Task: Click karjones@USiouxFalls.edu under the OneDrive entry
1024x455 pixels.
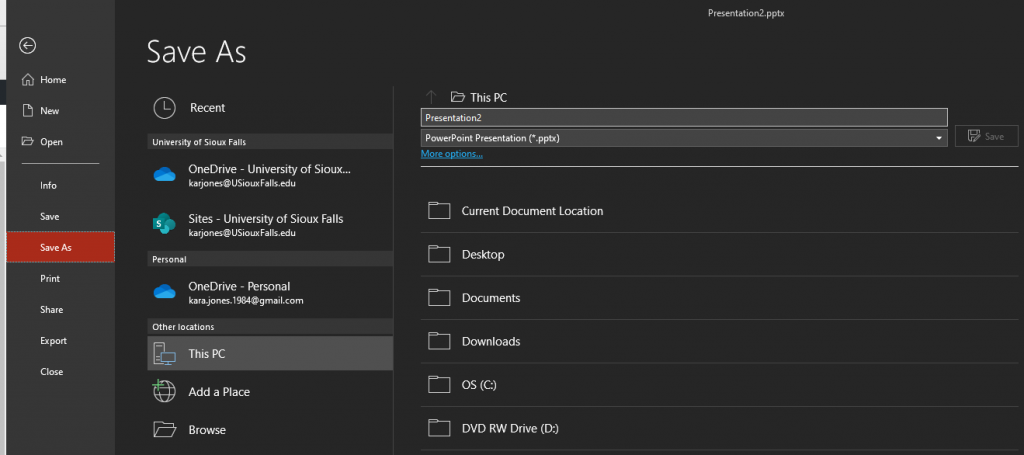Action: (x=242, y=183)
